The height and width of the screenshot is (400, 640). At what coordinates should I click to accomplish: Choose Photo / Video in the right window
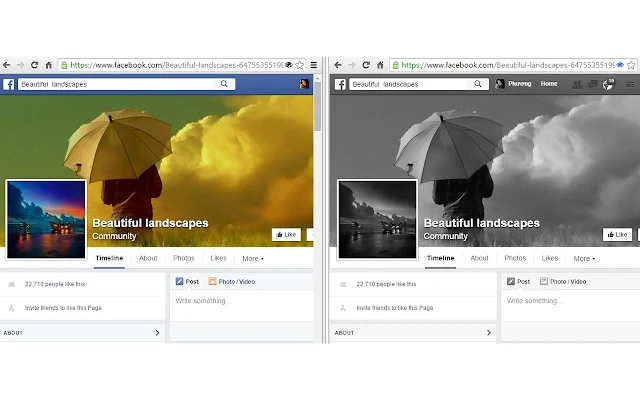(563, 282)
